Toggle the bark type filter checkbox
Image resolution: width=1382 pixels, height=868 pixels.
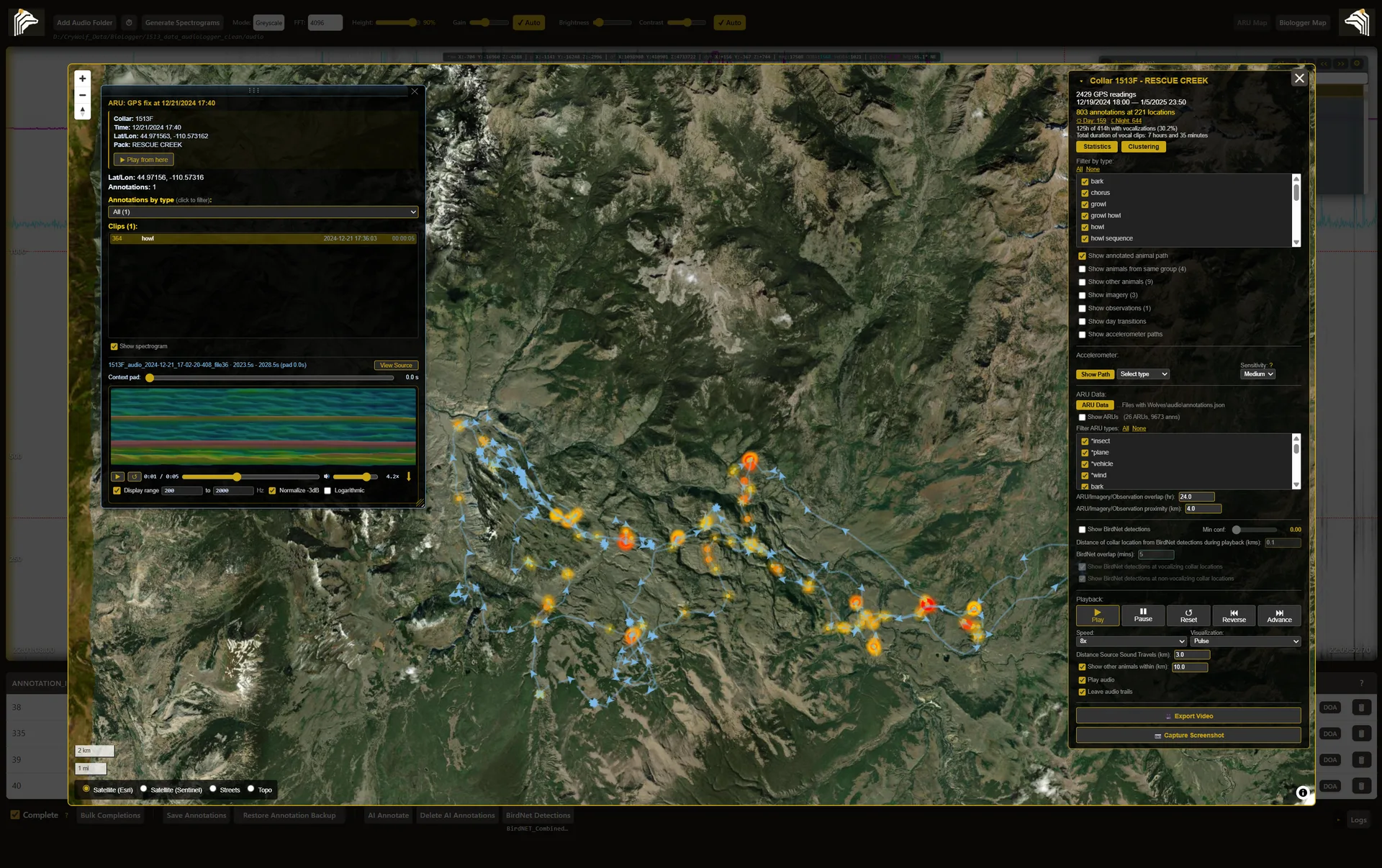coord(1085,182)
